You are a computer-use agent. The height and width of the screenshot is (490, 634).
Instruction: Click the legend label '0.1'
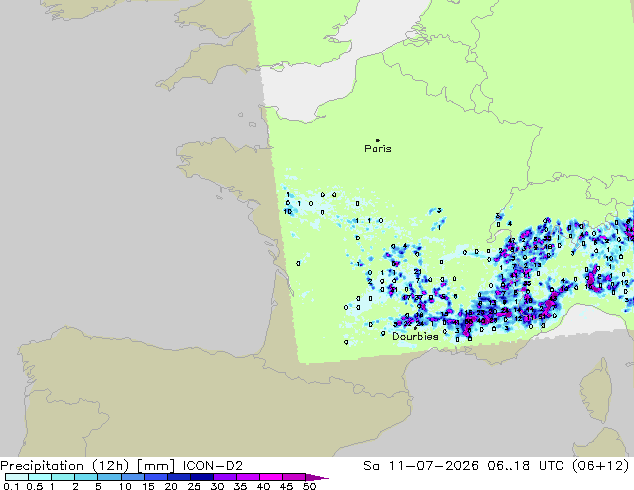pos(11,486)
